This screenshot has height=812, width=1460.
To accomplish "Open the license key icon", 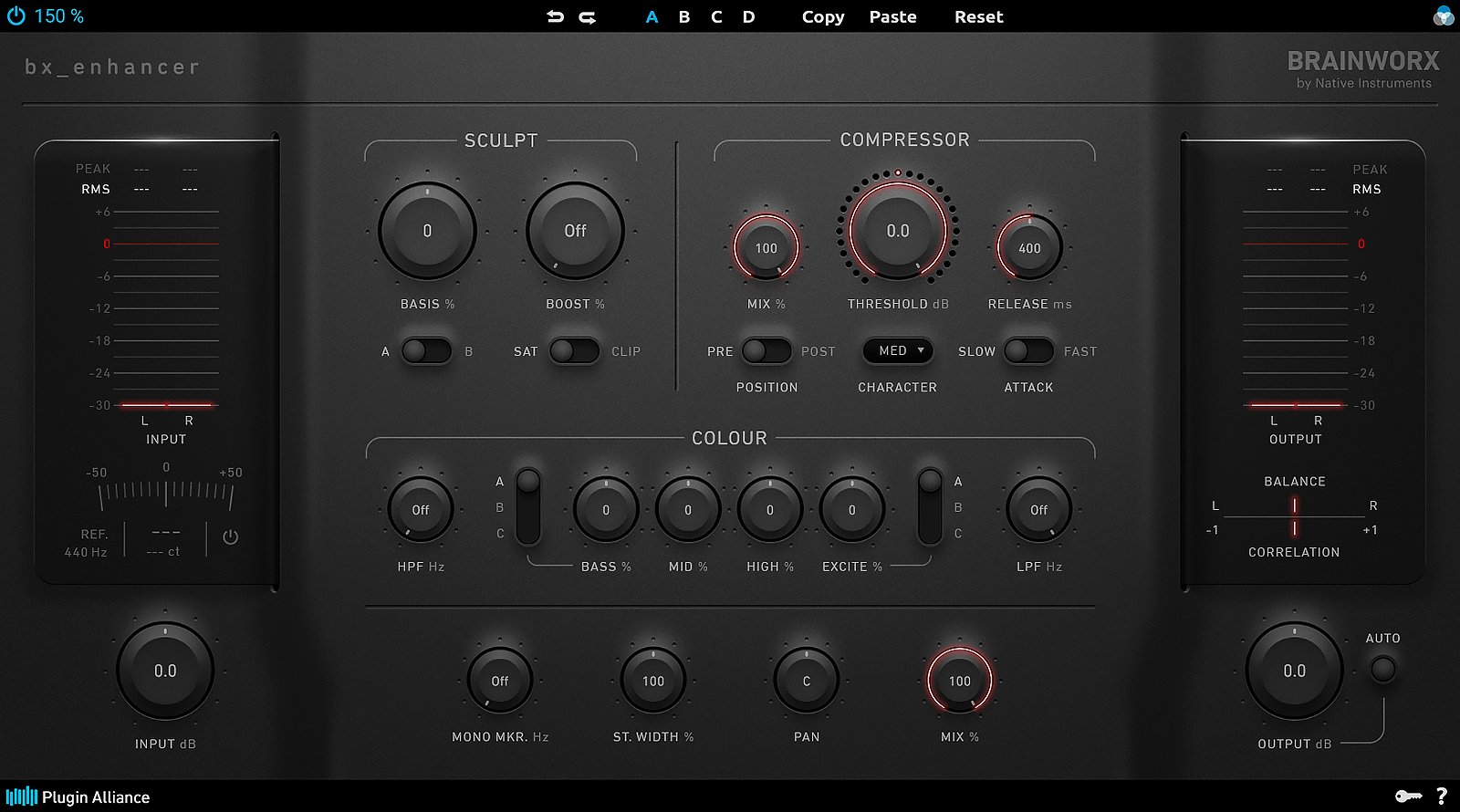I will click(1408, 796).
